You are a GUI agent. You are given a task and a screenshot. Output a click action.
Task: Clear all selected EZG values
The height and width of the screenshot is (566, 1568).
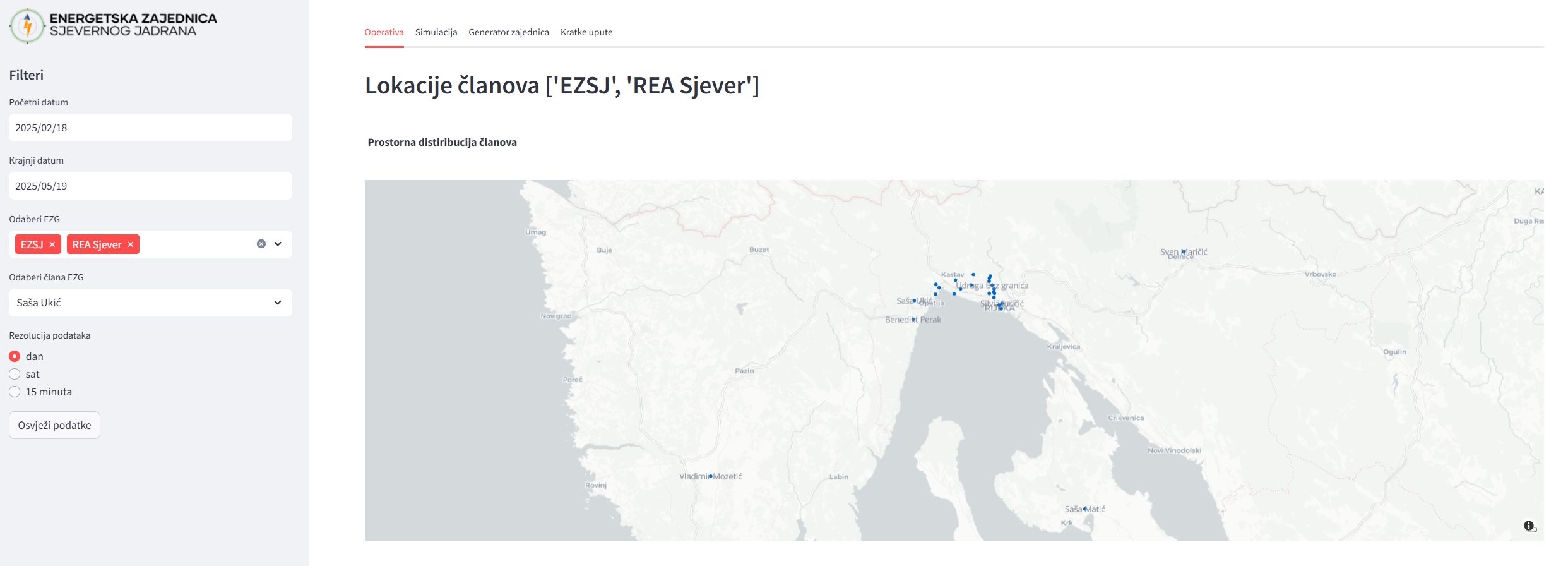(x=261, y=244)
